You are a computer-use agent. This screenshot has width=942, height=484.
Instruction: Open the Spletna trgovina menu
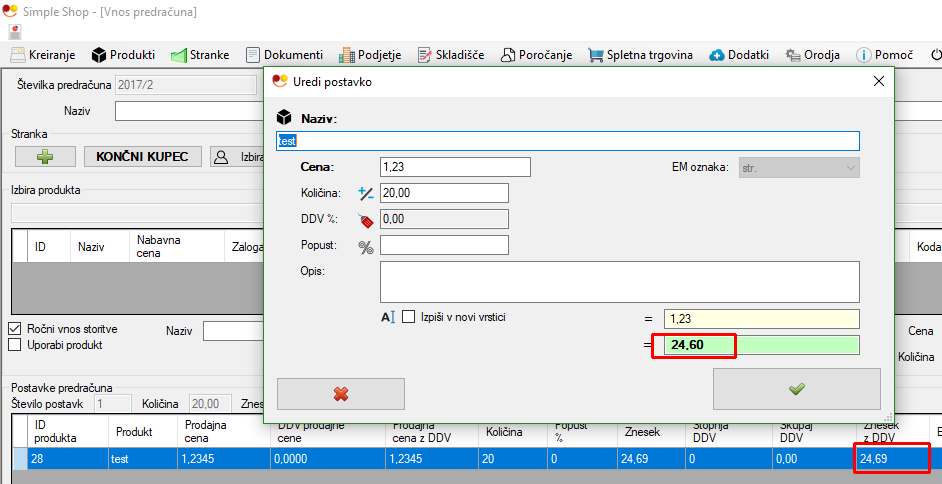(640, 55)
